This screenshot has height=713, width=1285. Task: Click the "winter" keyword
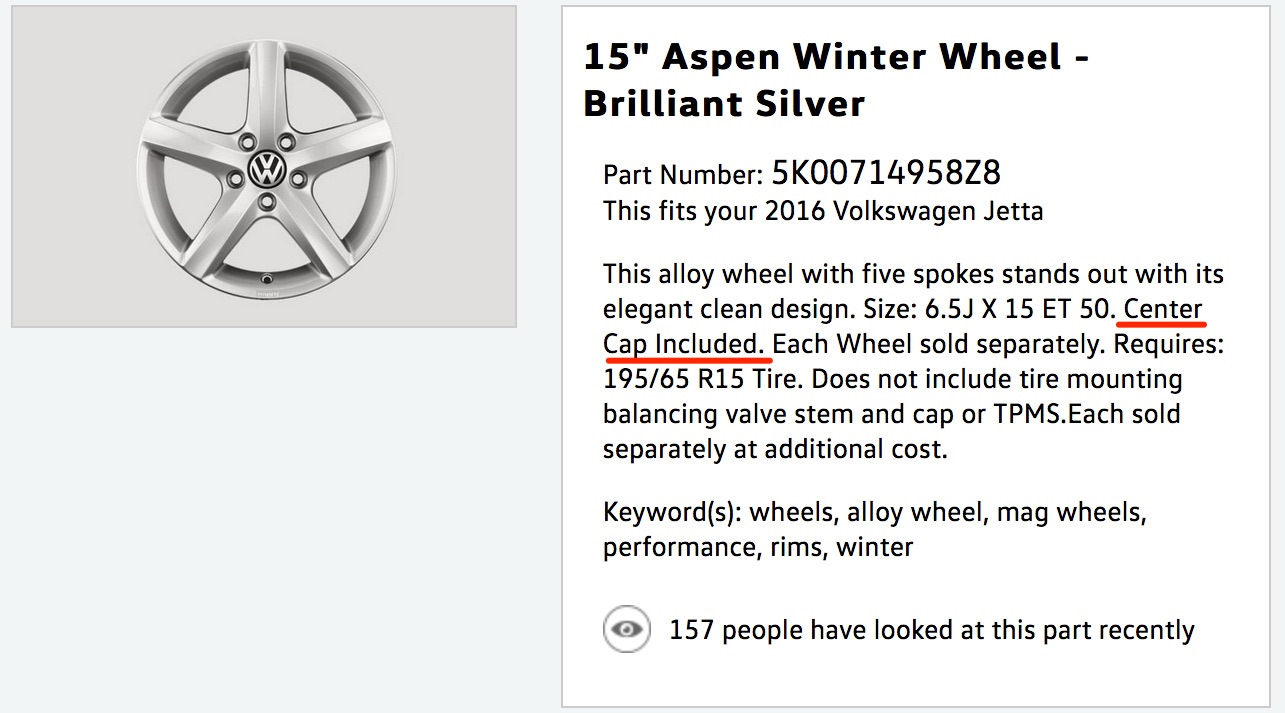pos(875,547)
